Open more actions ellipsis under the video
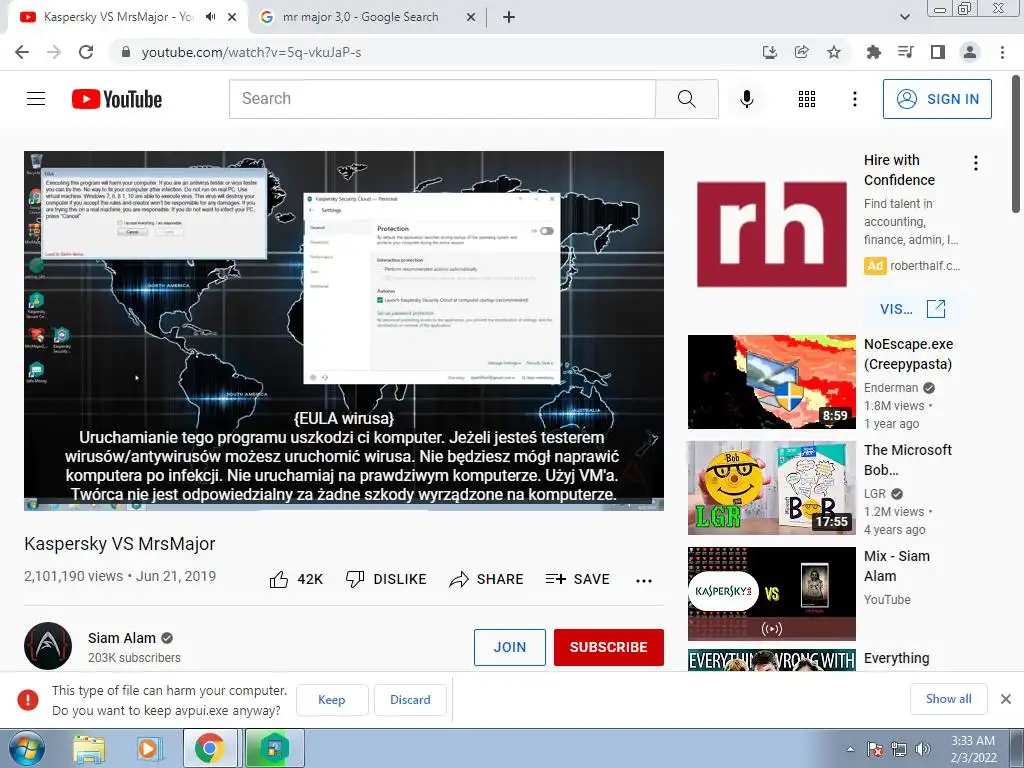Screen dimensions: 1024x768 pyautogui.click(x=644, y=581)
